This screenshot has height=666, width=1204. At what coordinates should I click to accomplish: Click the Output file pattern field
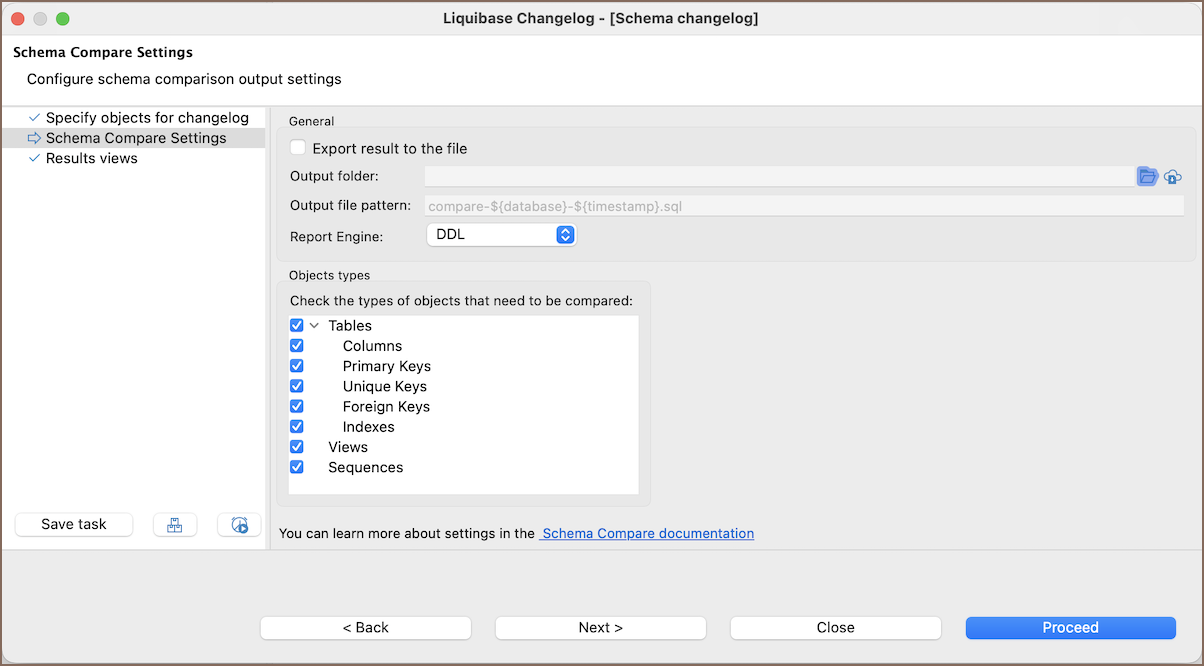click(x=804, y=206)
